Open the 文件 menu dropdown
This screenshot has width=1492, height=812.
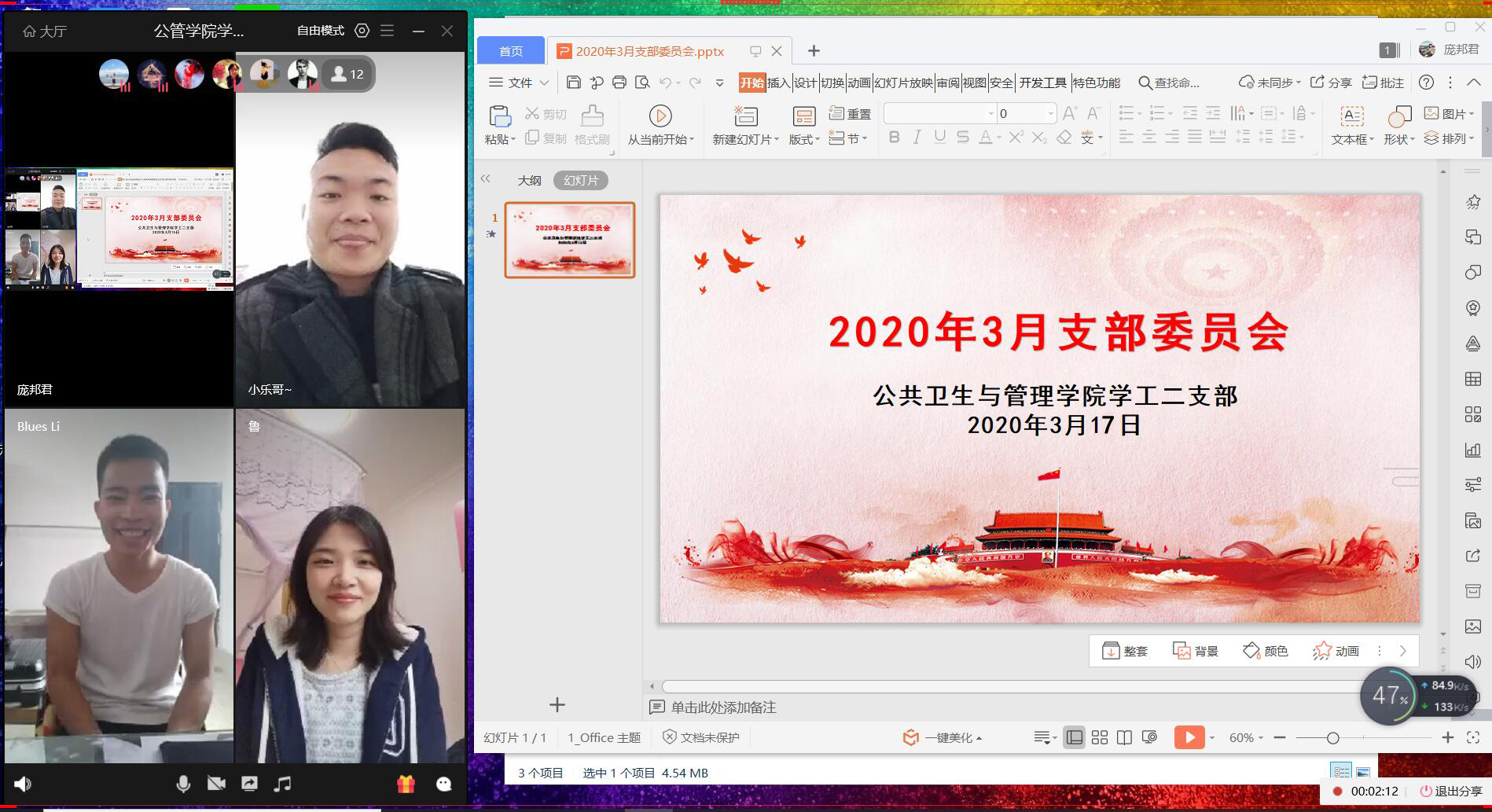click(520, 83)
